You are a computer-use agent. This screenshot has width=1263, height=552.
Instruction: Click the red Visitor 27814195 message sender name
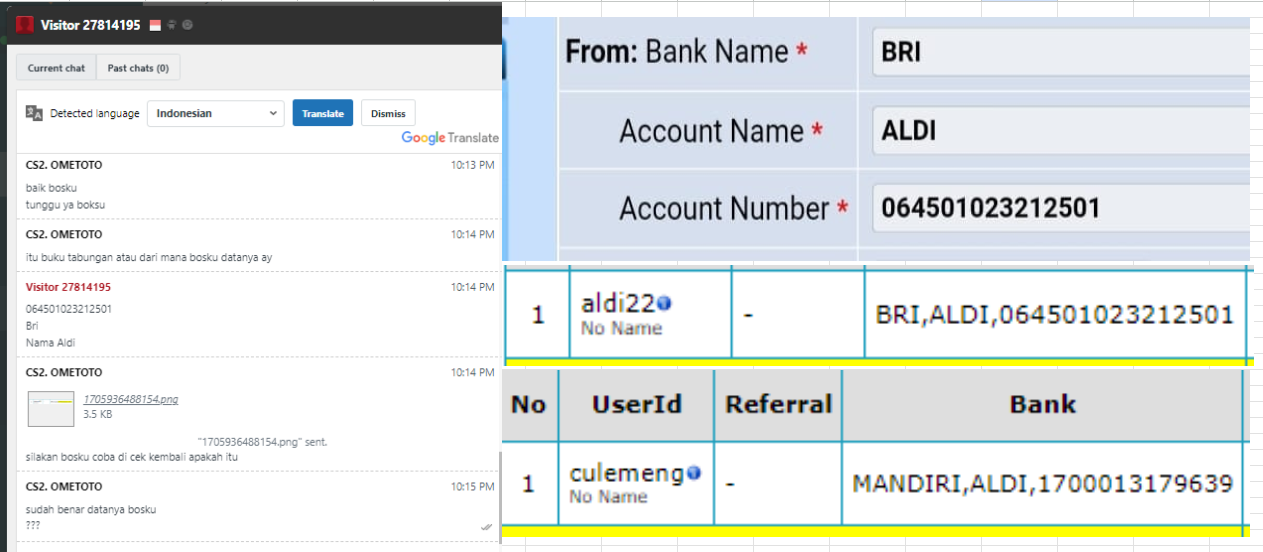pyautogui.click(x=68, y=287)
